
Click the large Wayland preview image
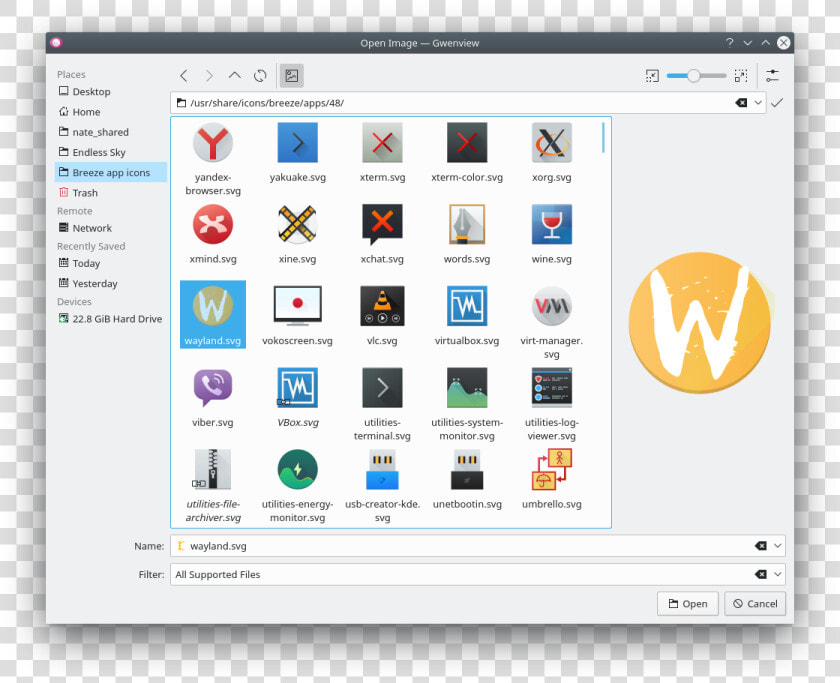click(x=700, y=323)
